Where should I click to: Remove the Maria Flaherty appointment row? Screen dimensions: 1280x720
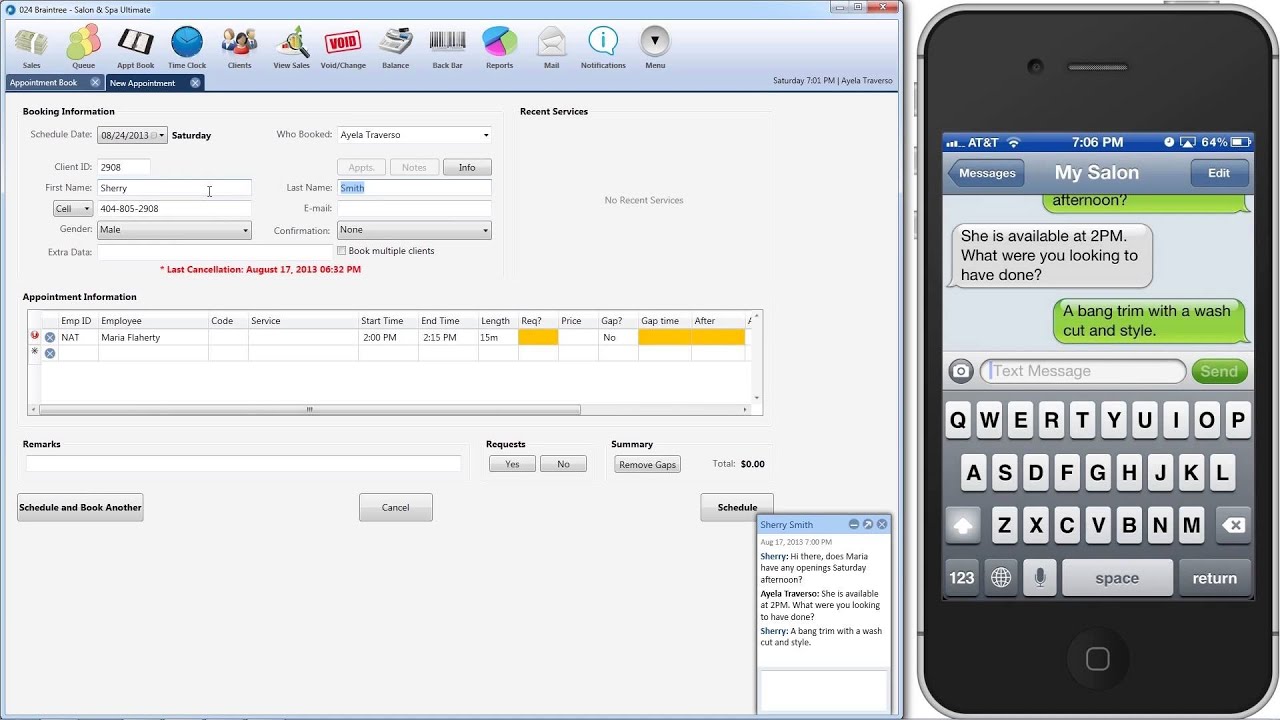coord(50,338)
